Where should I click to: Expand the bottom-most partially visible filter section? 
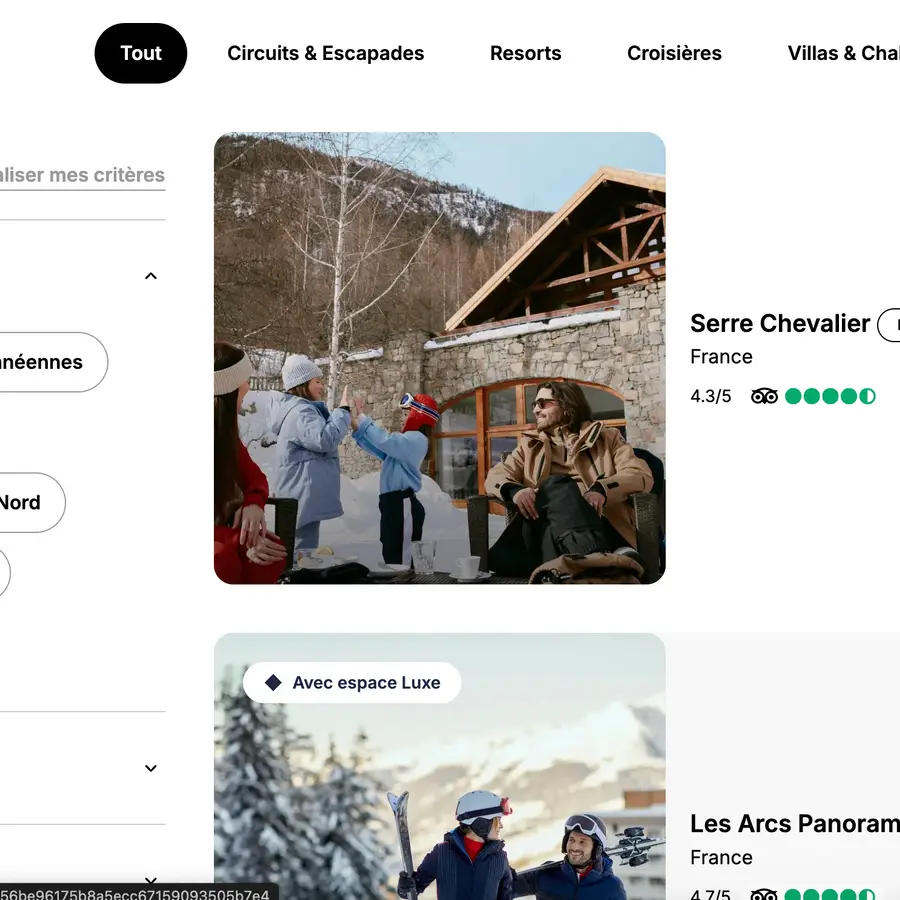click(151, 881)
